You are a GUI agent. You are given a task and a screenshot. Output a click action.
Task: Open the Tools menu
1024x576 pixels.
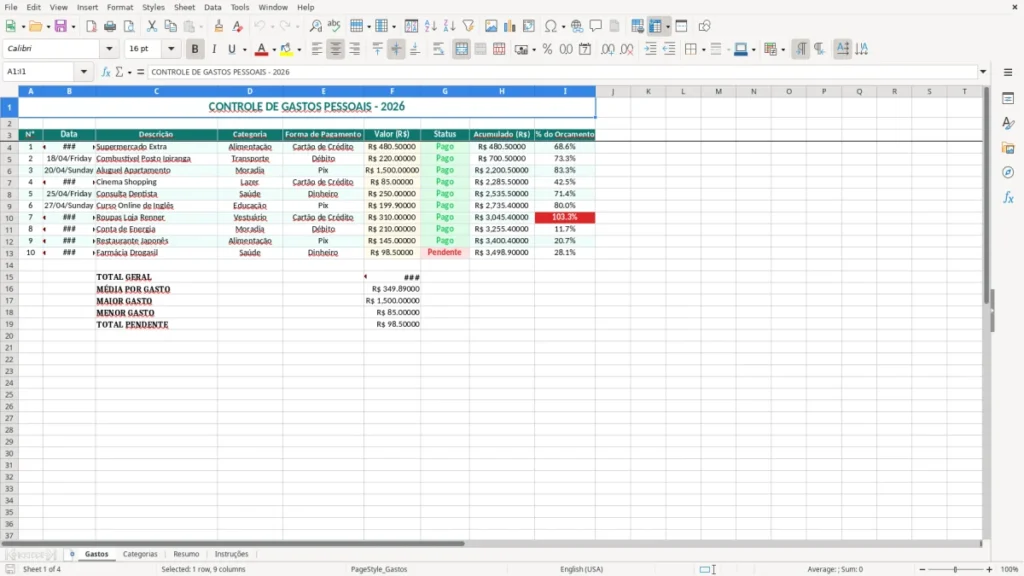coord(240,7)
